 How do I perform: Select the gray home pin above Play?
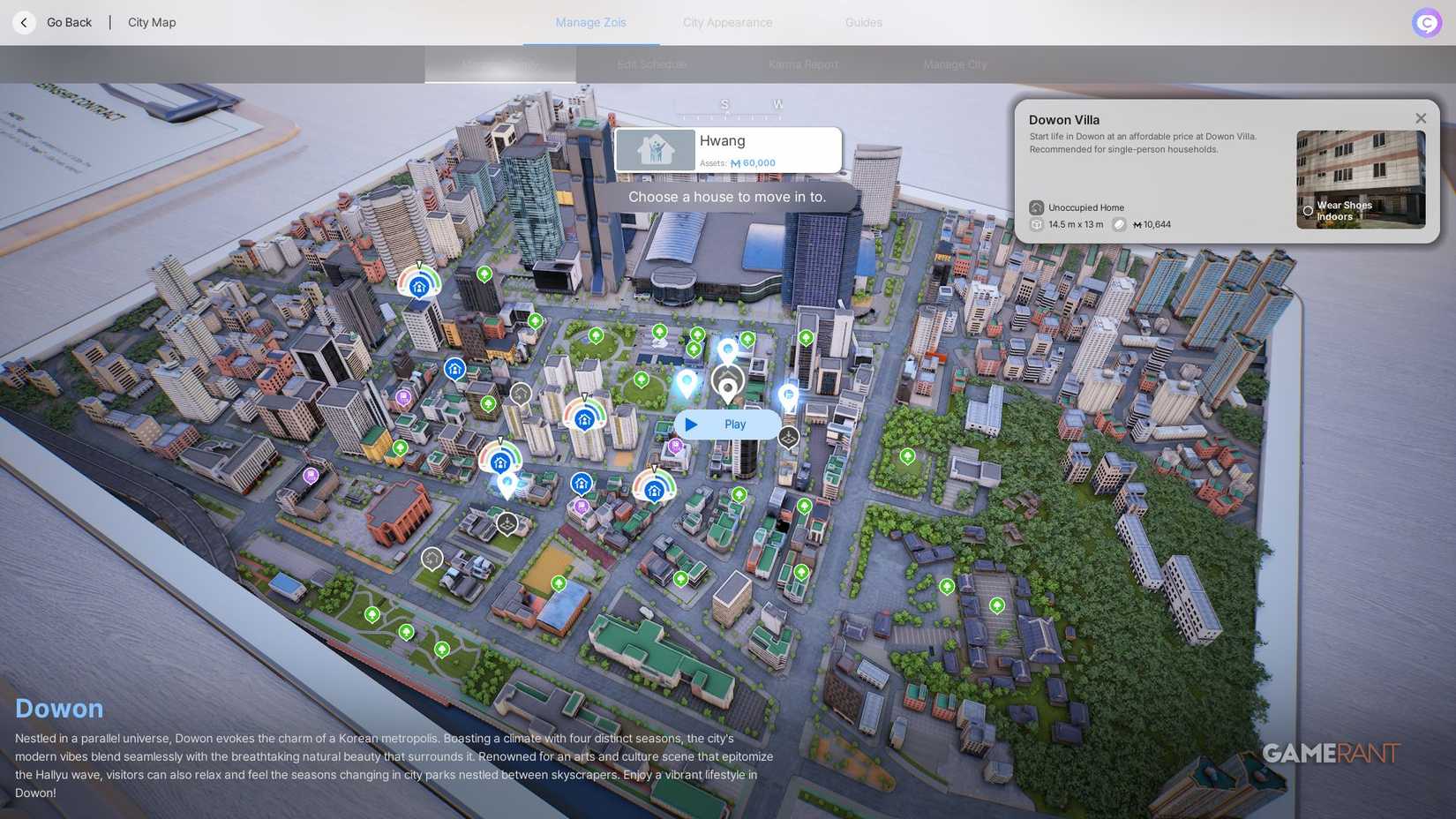727,385
